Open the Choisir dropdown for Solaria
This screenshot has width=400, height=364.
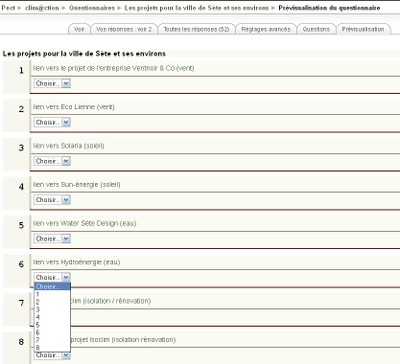52,161
